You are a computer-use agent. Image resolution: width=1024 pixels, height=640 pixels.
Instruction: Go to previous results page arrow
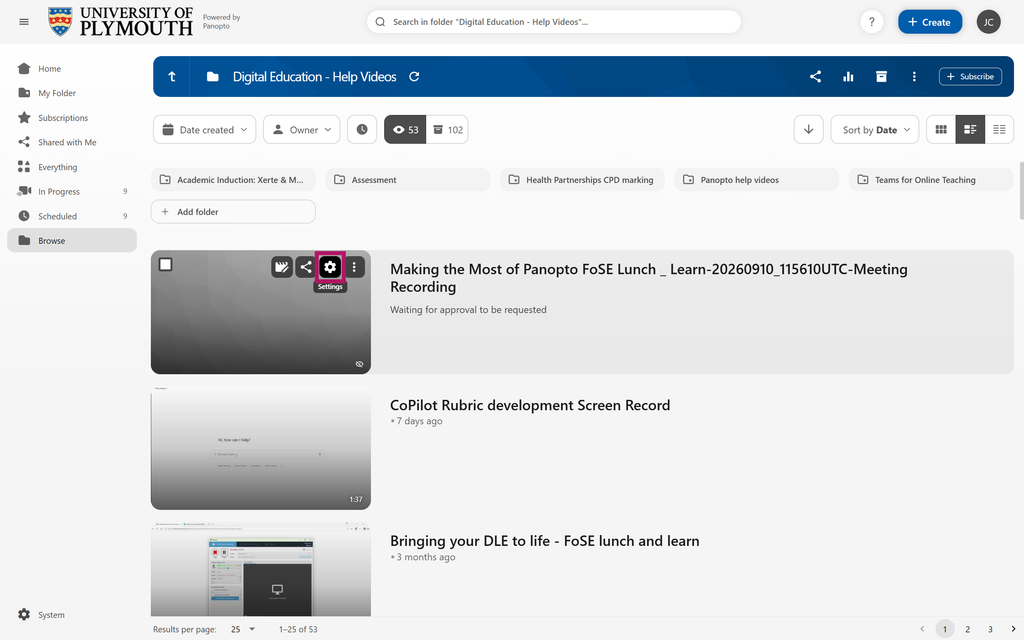pos(922,629)
